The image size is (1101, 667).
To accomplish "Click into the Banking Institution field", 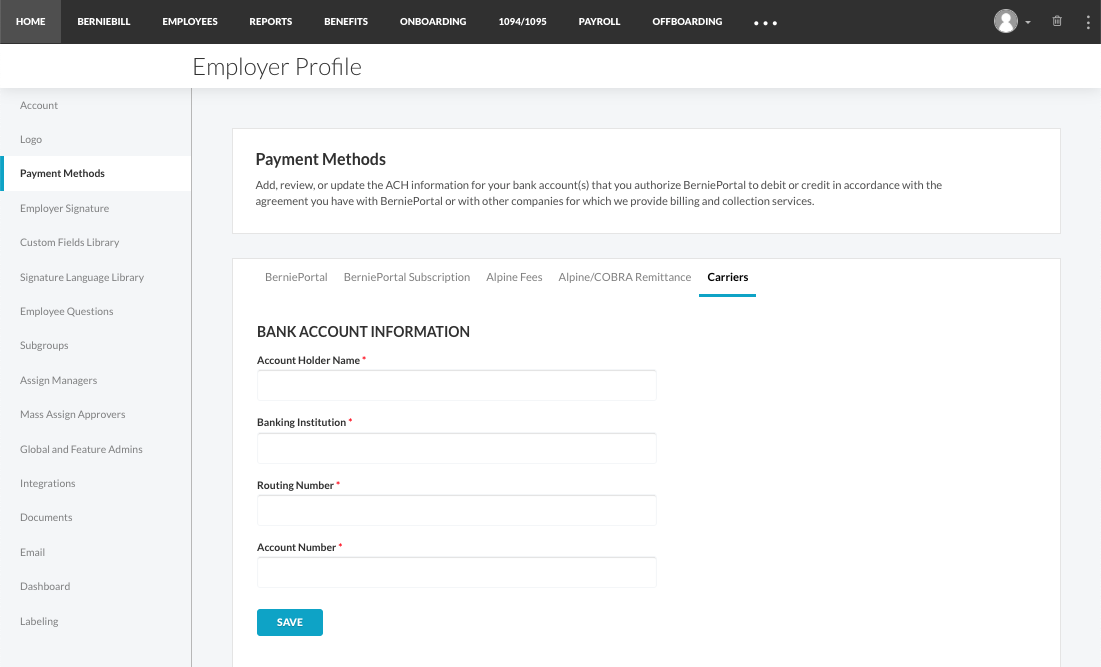I will [456, 448].
